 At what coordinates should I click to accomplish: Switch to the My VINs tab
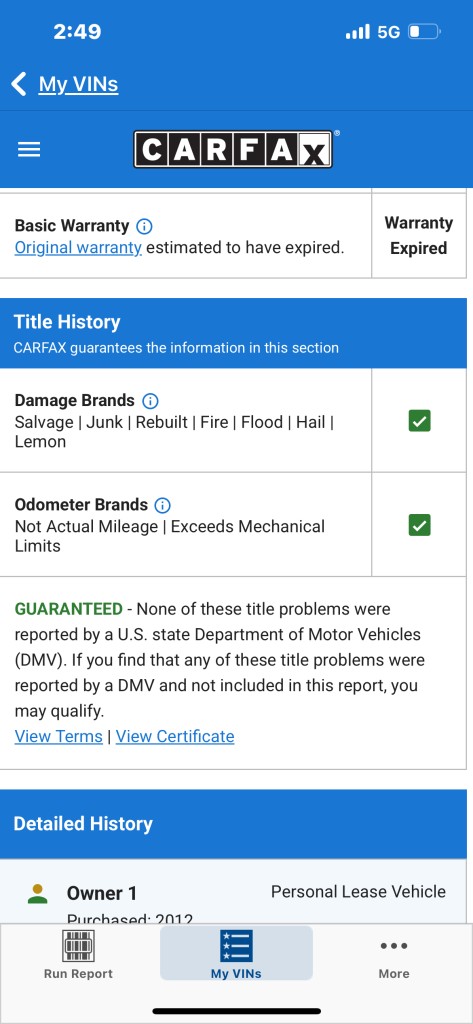click(236, 953)
